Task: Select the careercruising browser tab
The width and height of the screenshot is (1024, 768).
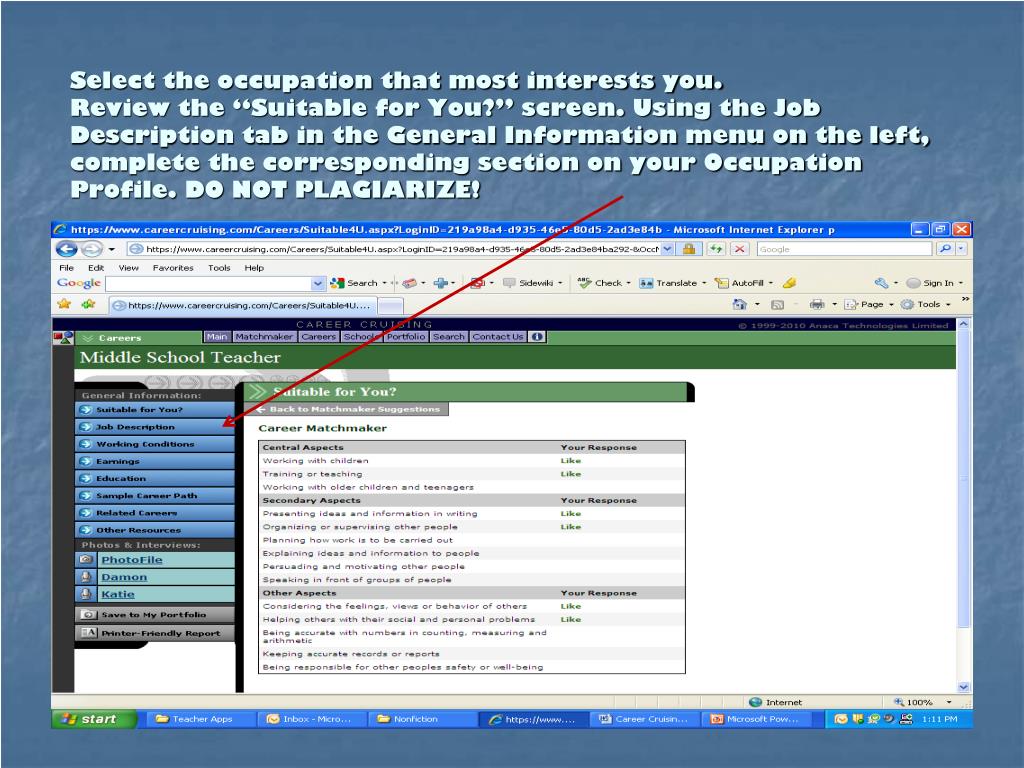Action: [x=242, y=305]
